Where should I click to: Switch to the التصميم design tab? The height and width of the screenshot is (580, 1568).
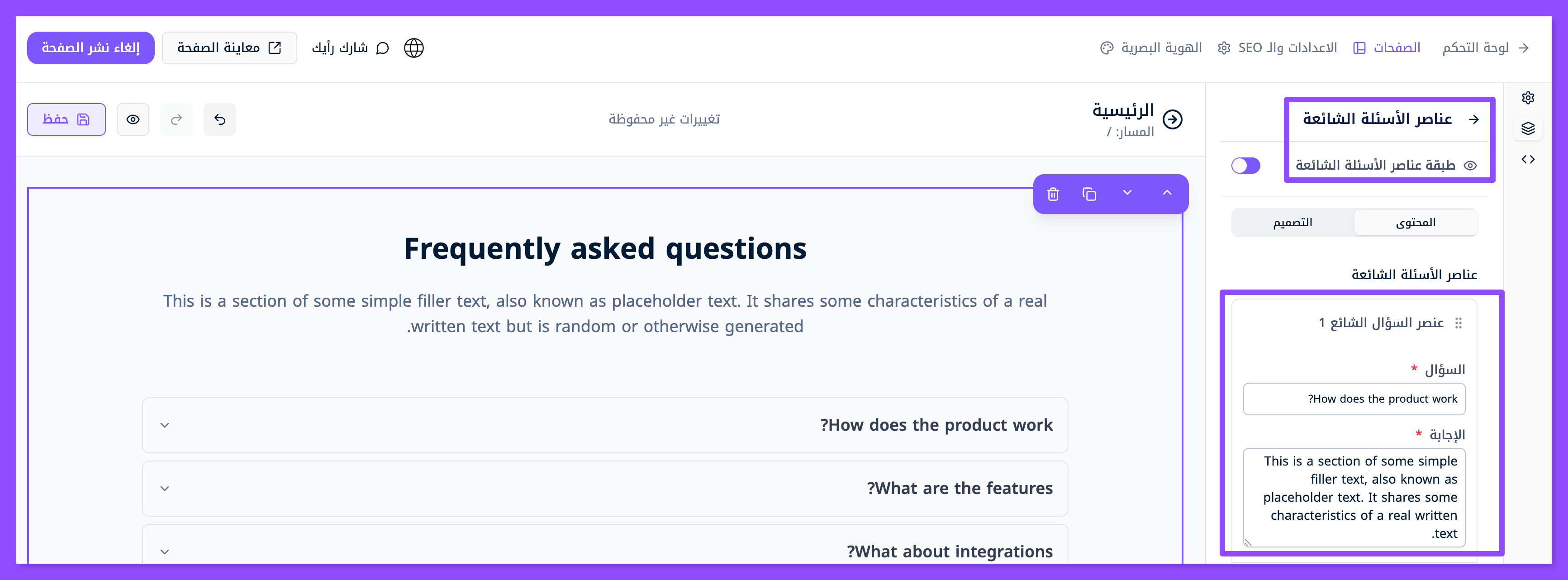coord(1292,223)
